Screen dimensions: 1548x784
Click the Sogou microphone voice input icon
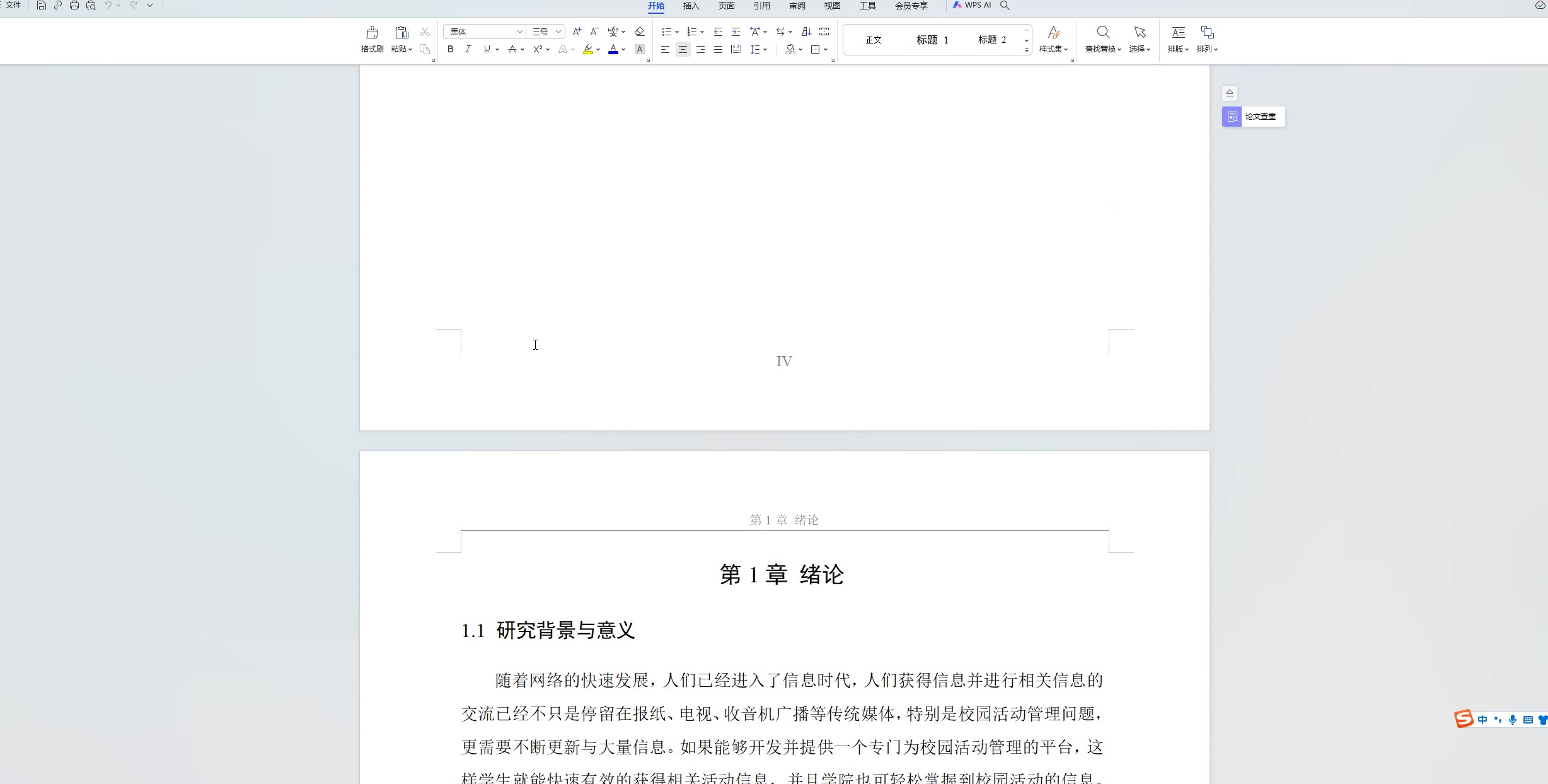1513,720
